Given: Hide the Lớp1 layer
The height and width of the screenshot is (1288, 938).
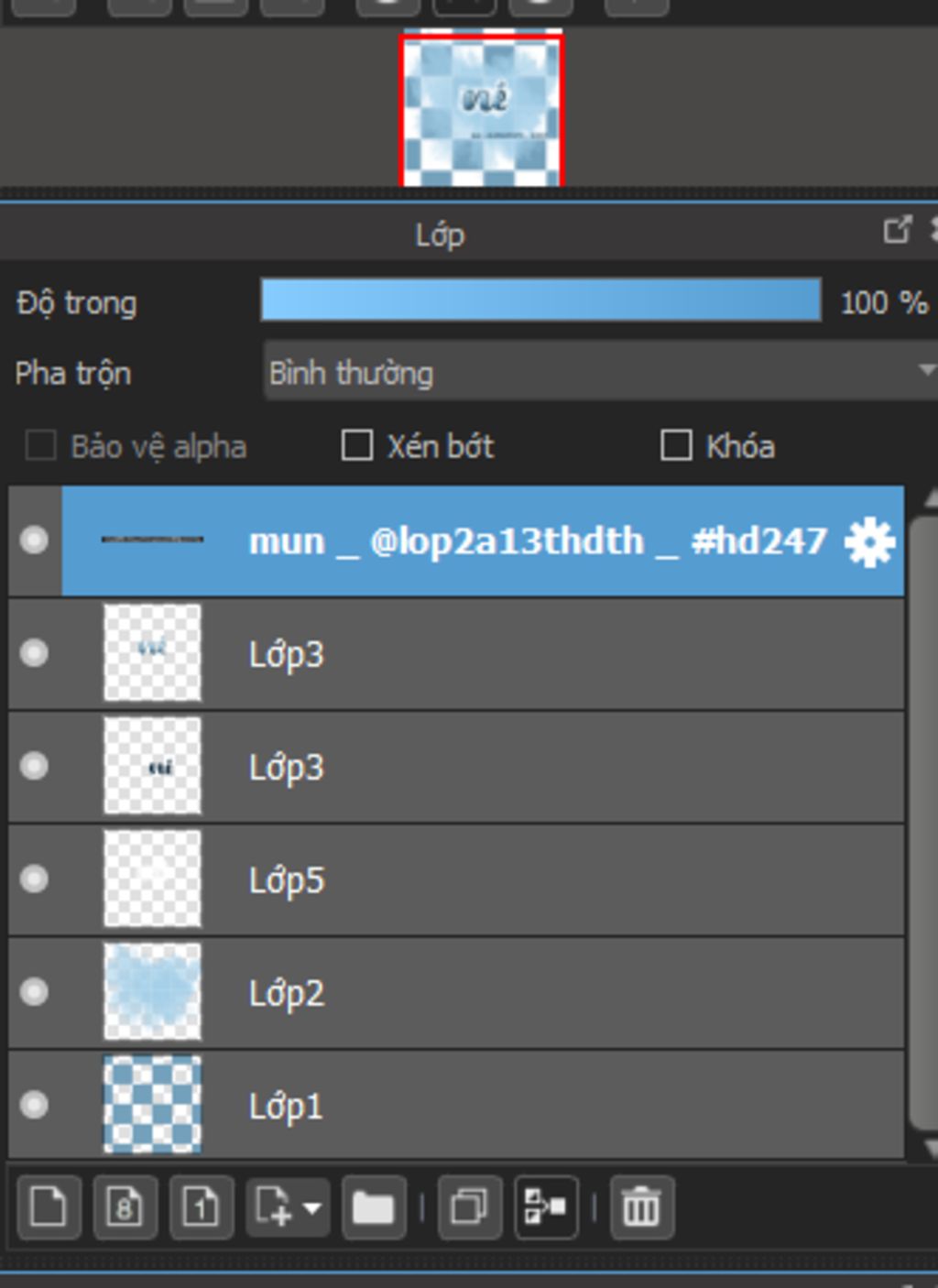Looking at the screenshot, I should pyautogui.click(x=34, y=1105).
